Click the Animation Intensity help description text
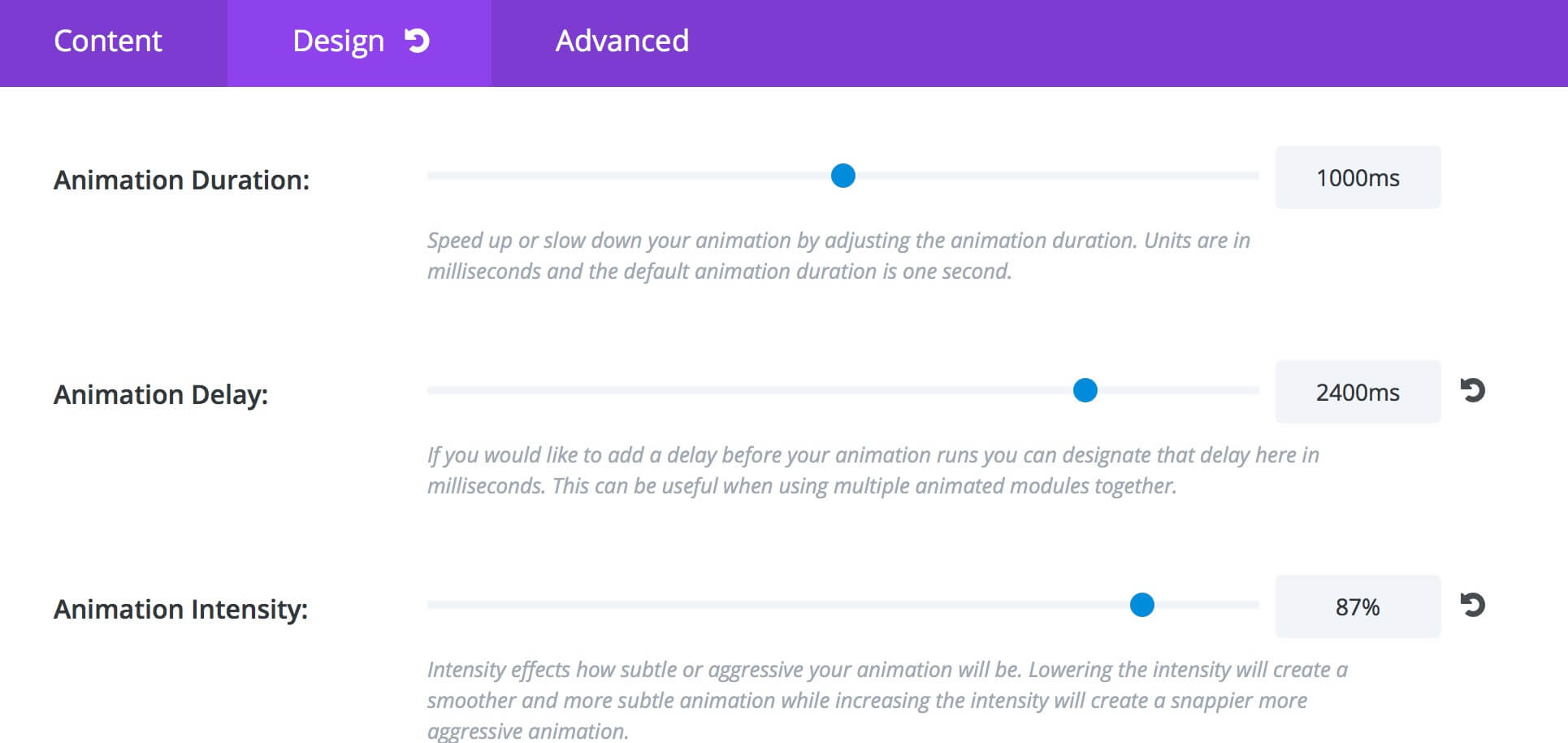Viewport: 1568px width, 743px height. click(x=887, y=700)
